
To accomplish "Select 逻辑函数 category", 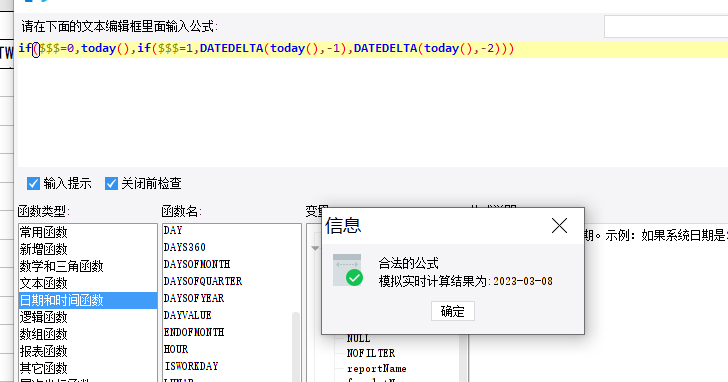I will (88, 317).
